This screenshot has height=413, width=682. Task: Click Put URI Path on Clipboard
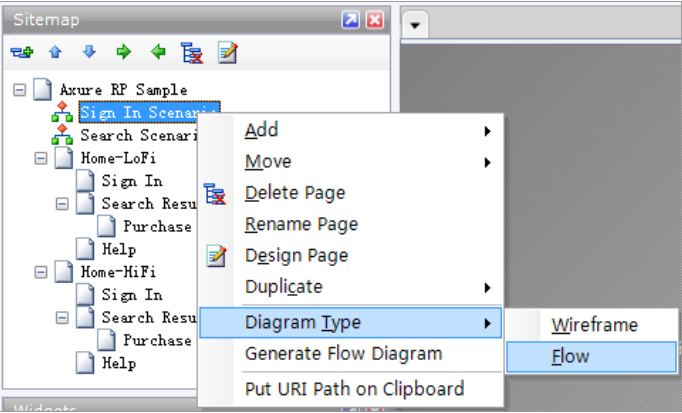coord(354,388)
